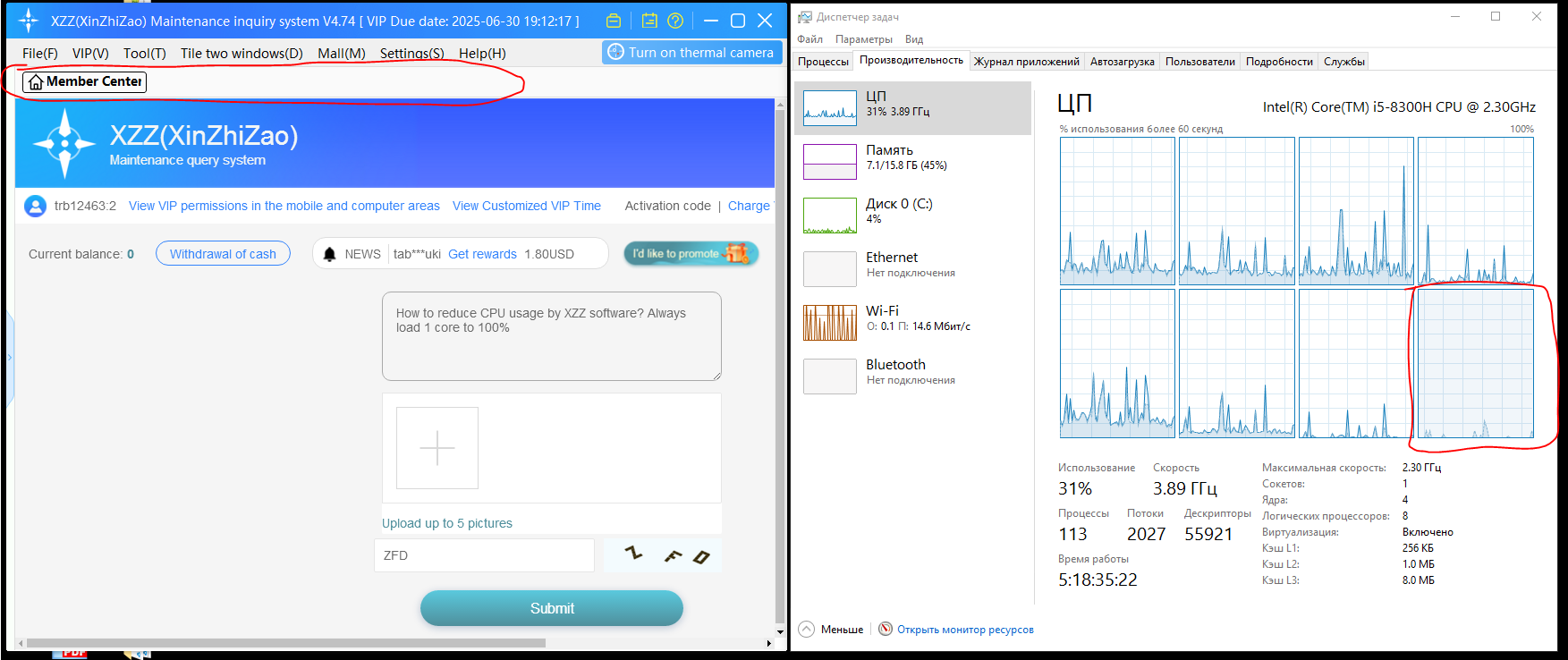
Task: Click the NEWS bell icon
Action: 329,254
